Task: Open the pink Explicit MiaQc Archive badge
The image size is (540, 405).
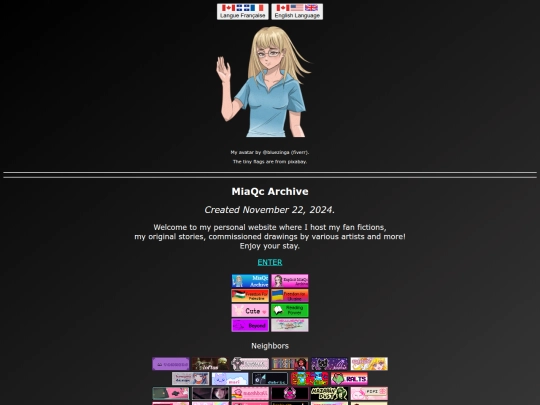Action: point(290,281)
